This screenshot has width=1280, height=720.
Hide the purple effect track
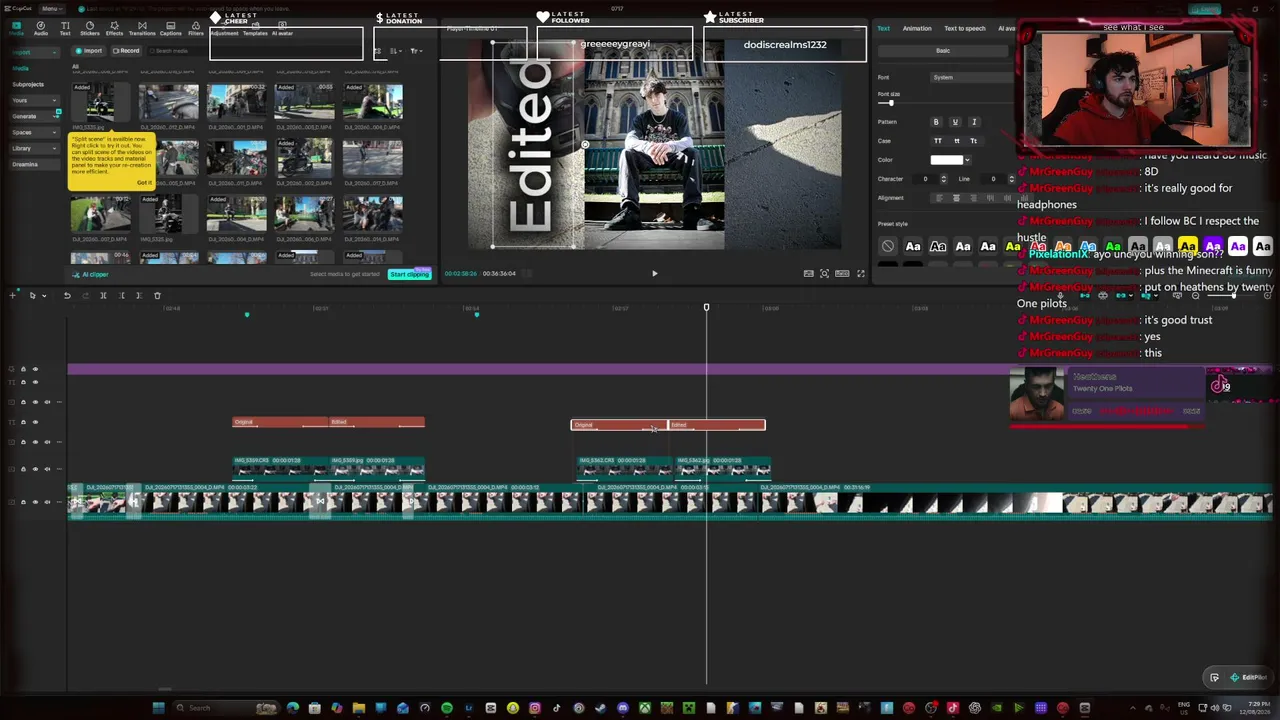[x=35, y=369]
